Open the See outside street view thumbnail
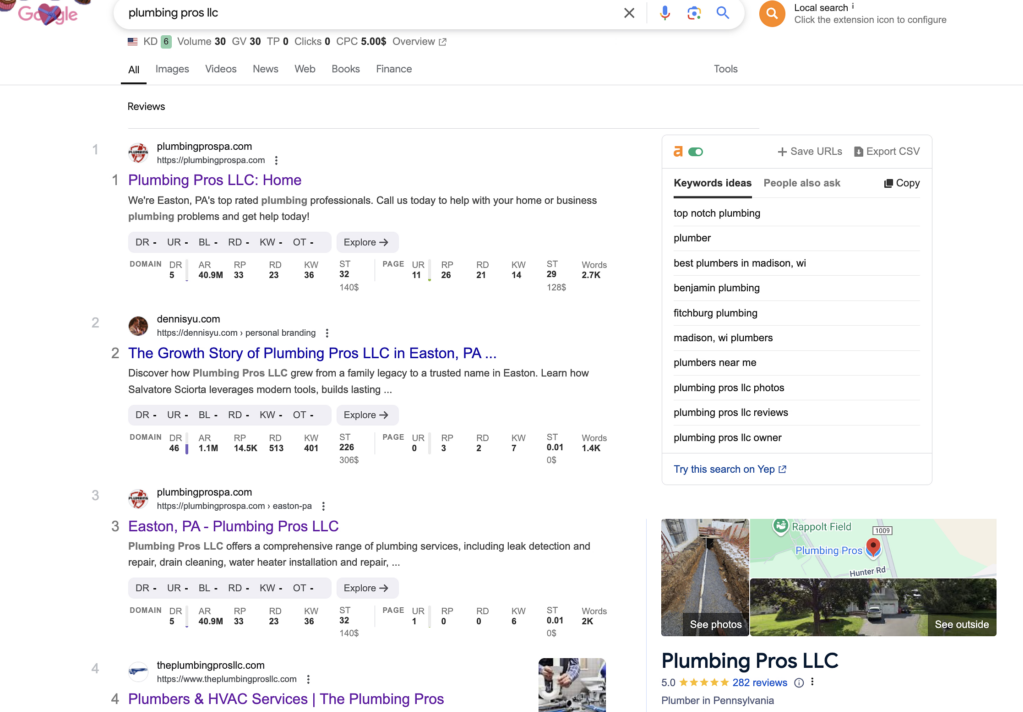1023x712 pixels. pos(873,607)
